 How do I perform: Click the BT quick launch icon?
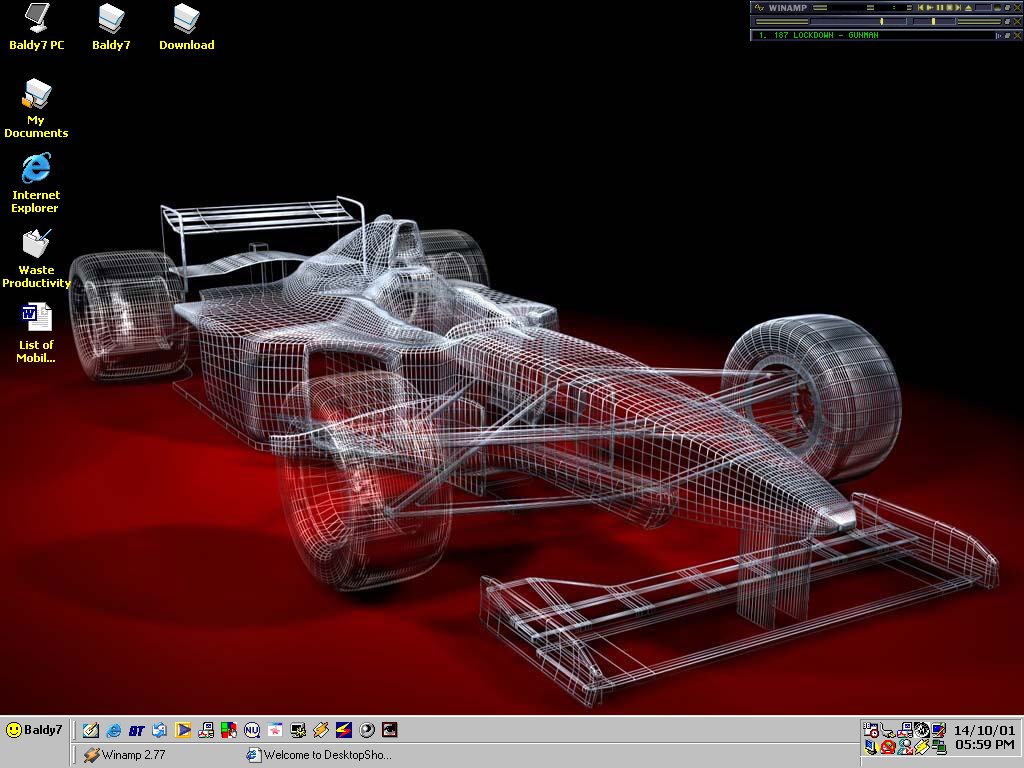(136, 730)
